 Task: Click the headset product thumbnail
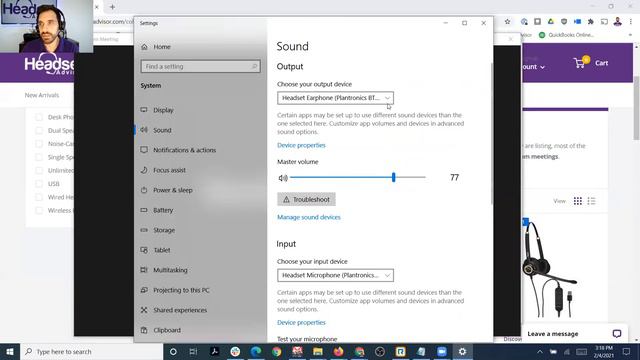point(550,269)
